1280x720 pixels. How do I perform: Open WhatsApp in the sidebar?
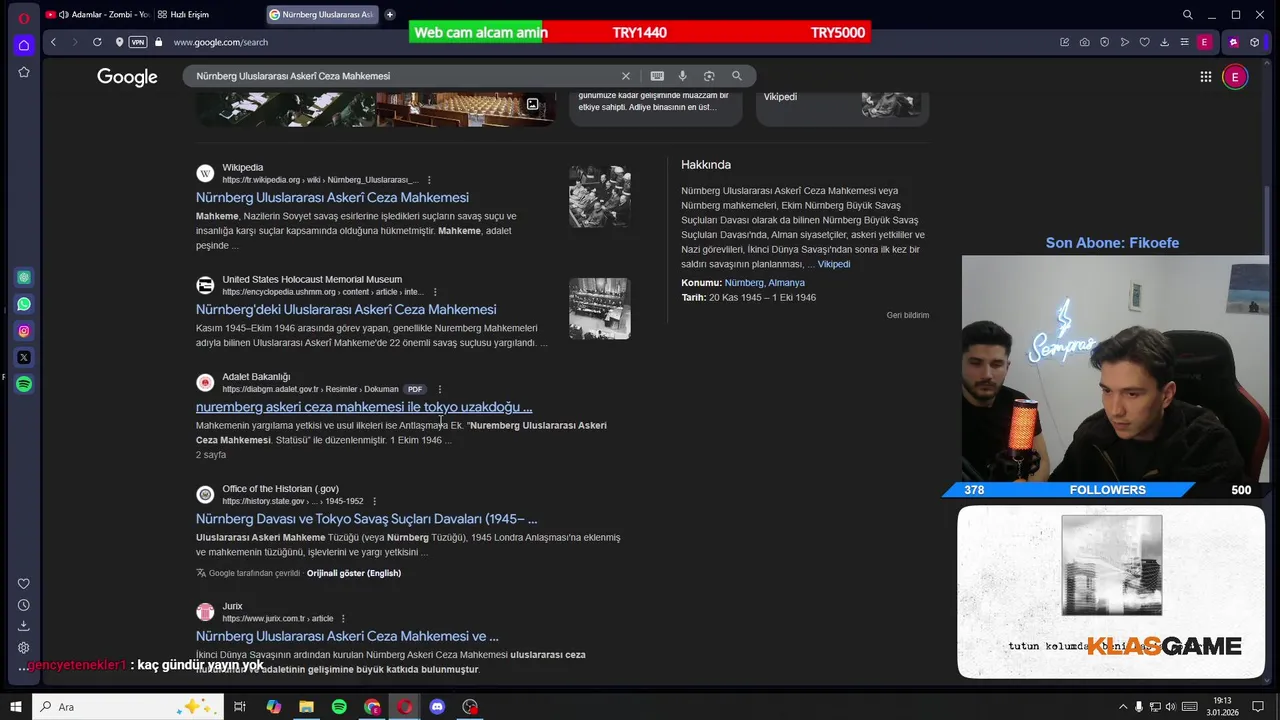click(x=24, y=304)
